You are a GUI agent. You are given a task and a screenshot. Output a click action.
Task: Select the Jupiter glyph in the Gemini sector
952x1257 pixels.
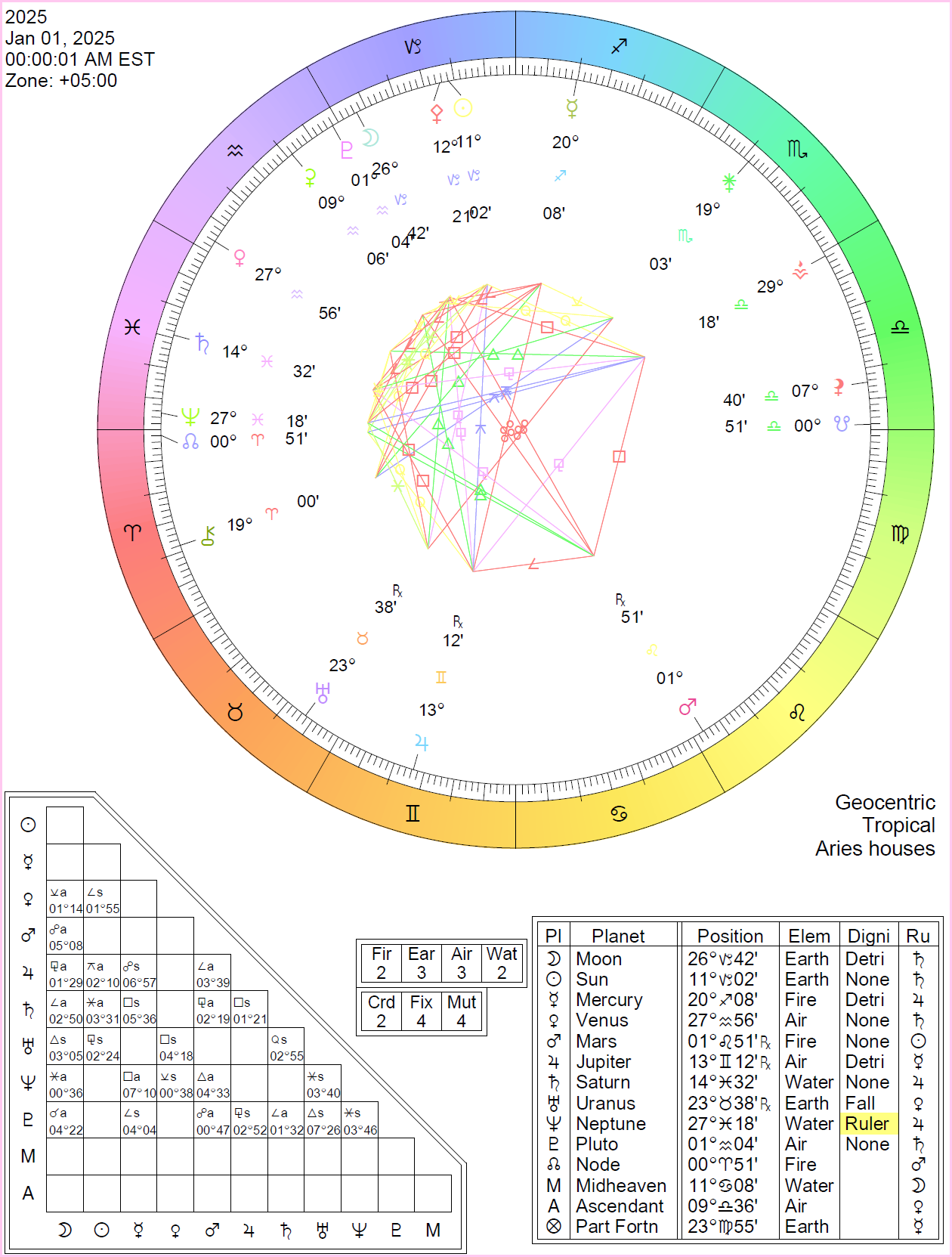click(422, 743)
